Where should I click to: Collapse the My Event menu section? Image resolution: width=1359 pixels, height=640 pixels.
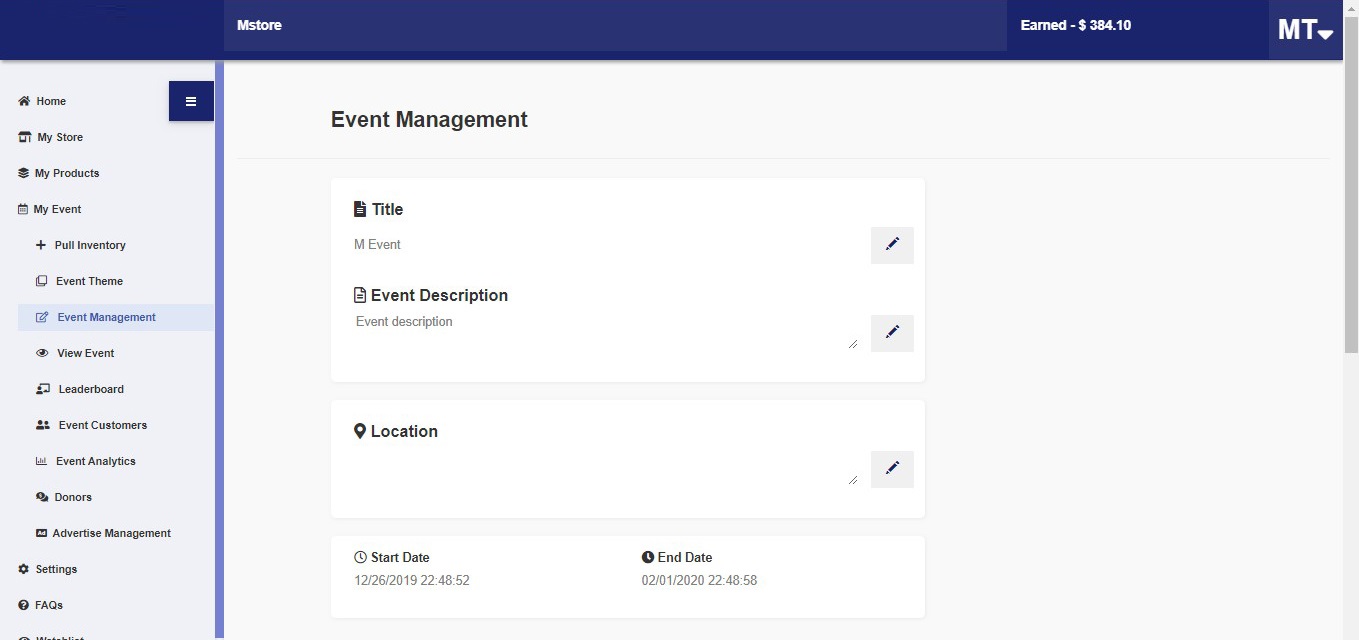[58, 209]
